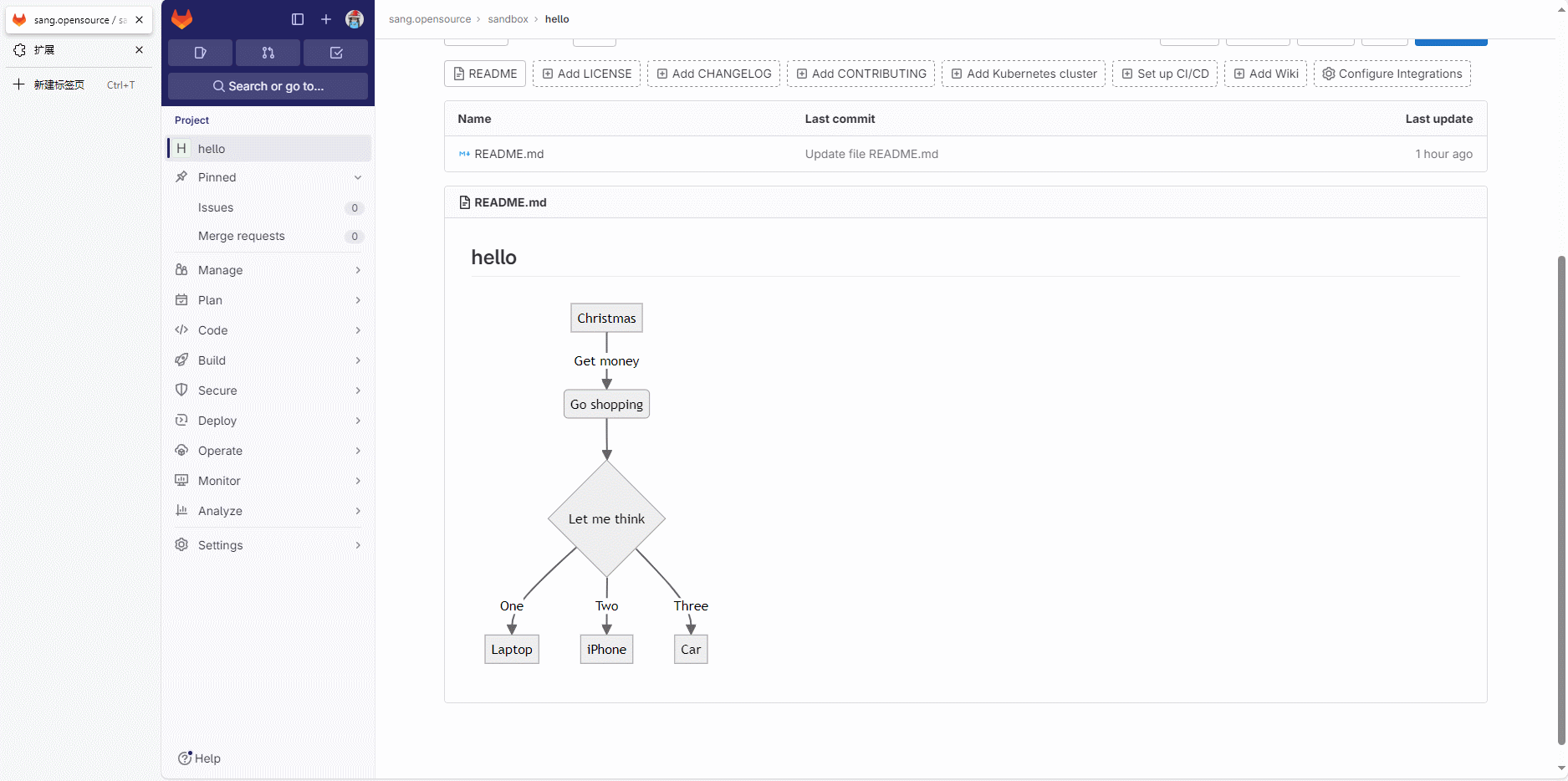The width and height of the screenshot is (1568, 781).
Task: Click the GitLab fox logo
Action: (x=181, y=19)
